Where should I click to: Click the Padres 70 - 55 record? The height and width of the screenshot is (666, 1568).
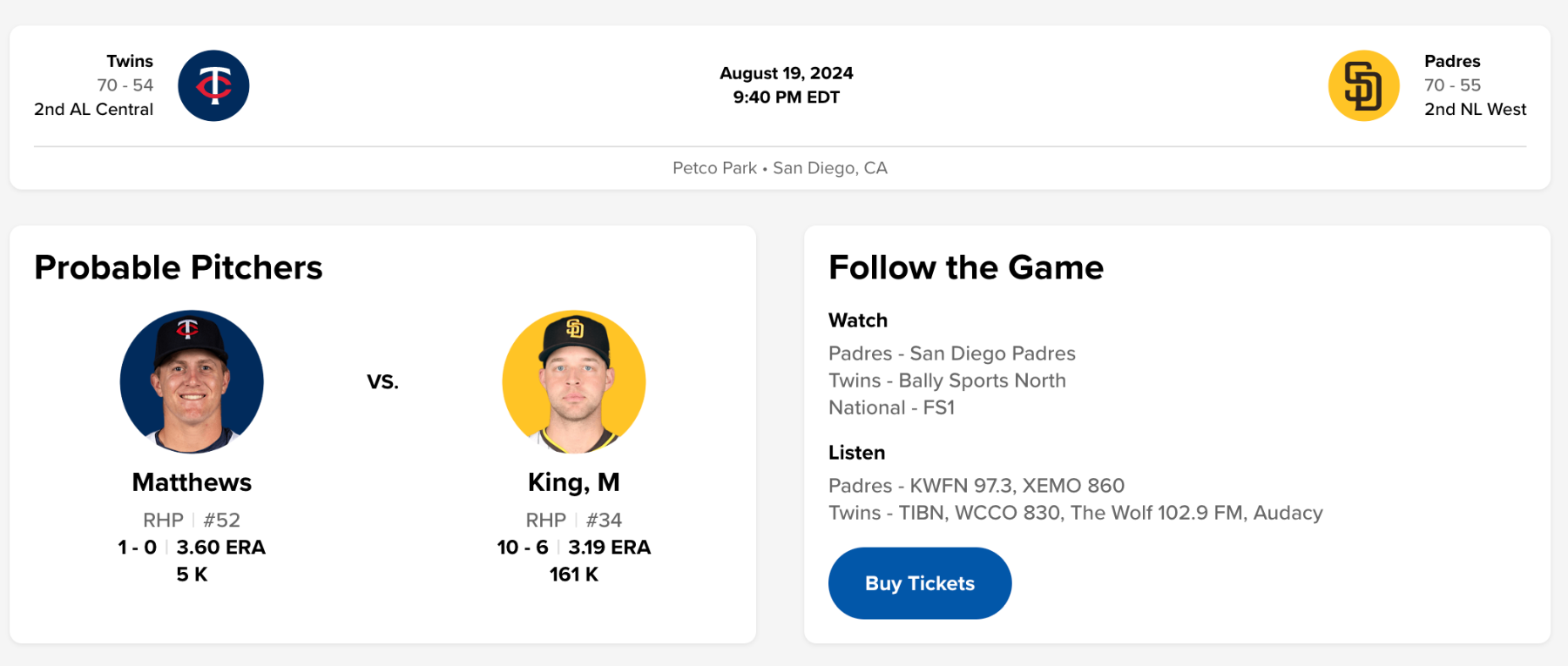1452,85
